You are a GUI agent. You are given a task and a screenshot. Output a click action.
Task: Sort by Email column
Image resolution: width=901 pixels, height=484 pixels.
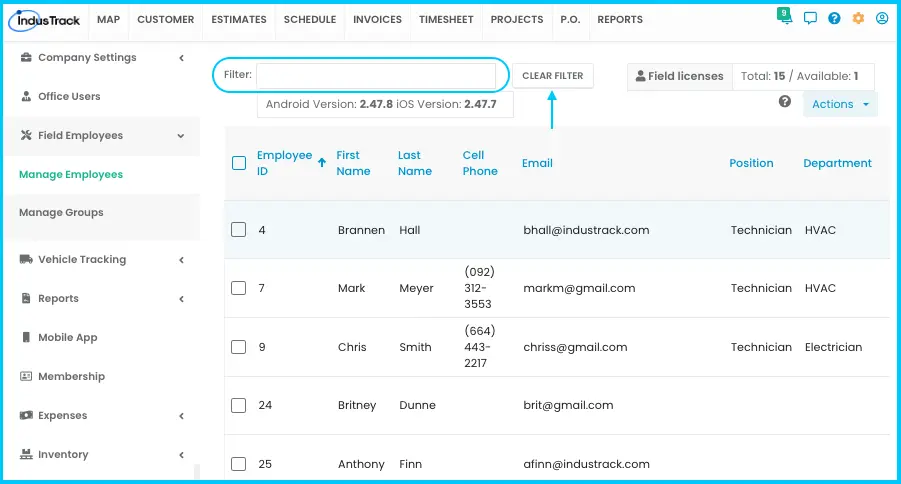click(x=537, y=163)
